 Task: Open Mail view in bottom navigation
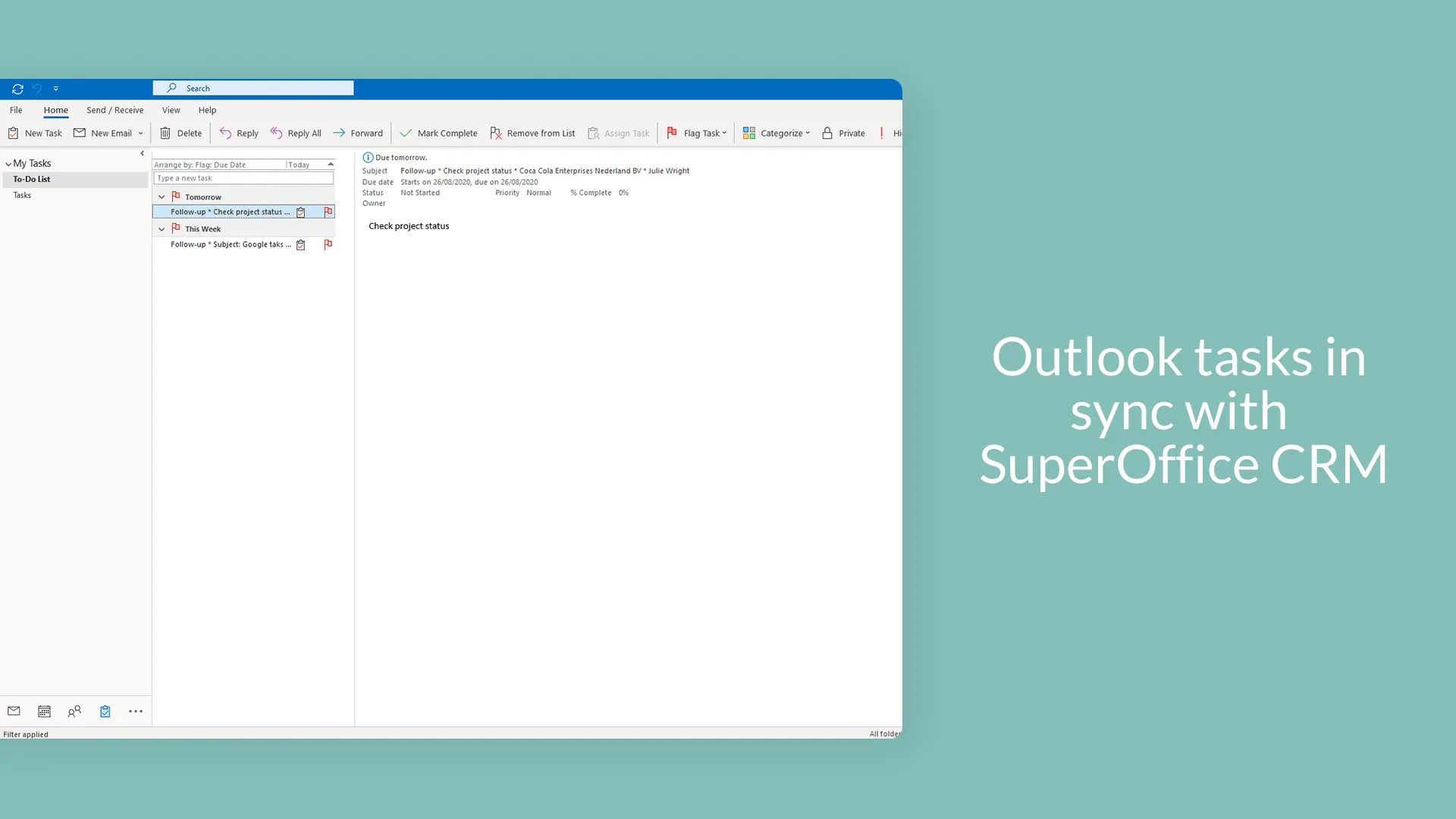14,711
